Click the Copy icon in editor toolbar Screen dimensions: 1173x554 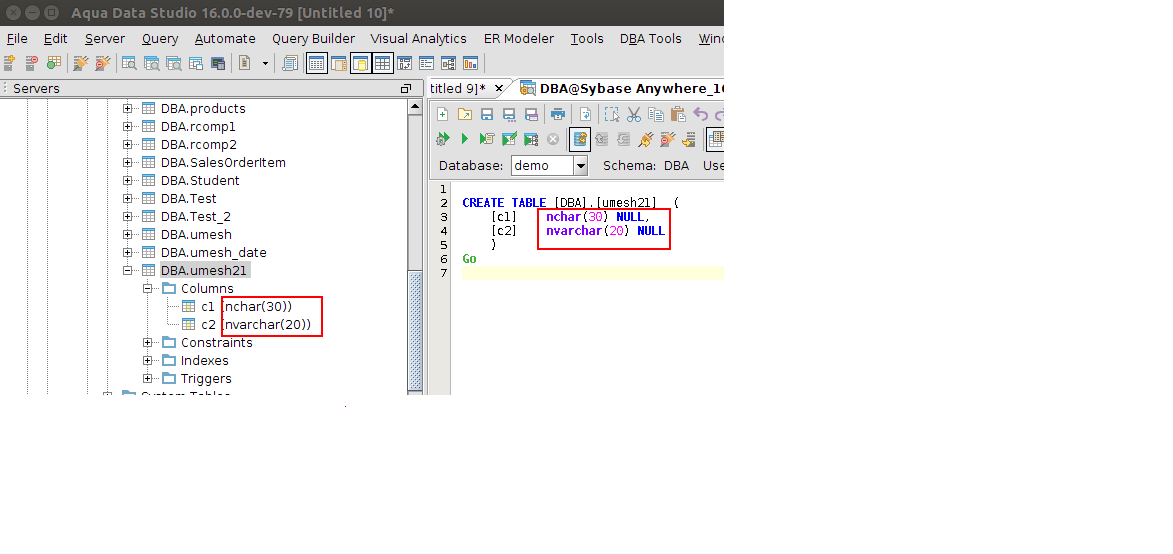pos(656,114)
